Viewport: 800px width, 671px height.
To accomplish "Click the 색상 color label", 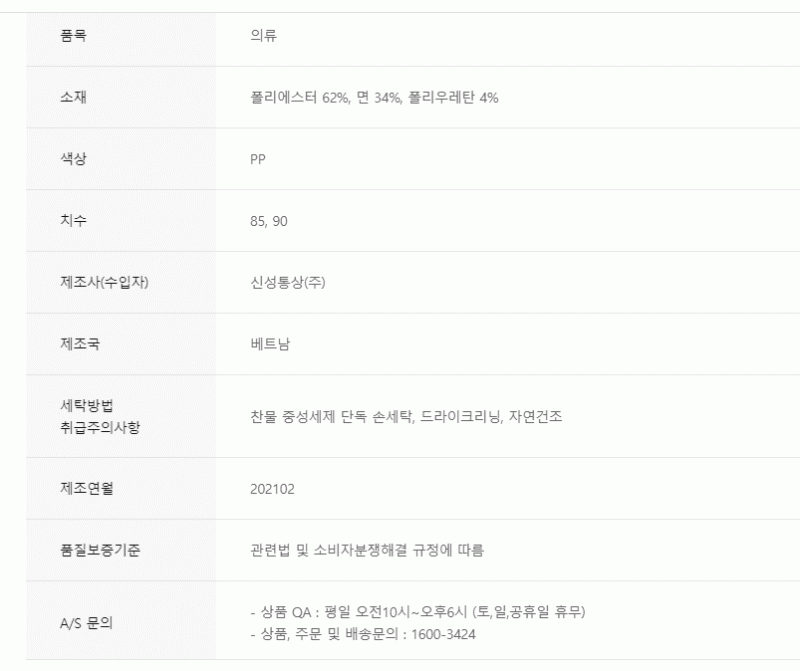I will 73,159.
